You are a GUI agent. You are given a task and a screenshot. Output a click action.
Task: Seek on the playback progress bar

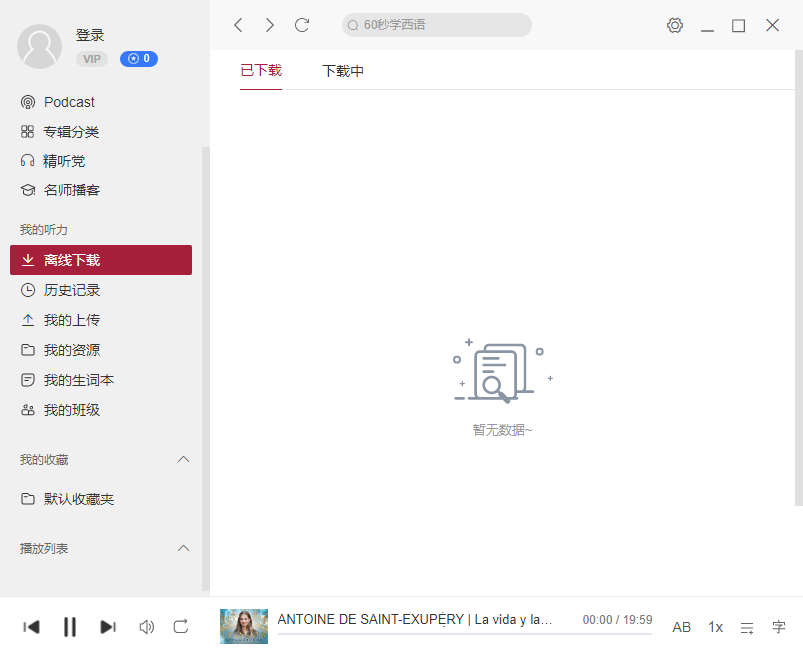pyautogui.click(x=464, y=634)
